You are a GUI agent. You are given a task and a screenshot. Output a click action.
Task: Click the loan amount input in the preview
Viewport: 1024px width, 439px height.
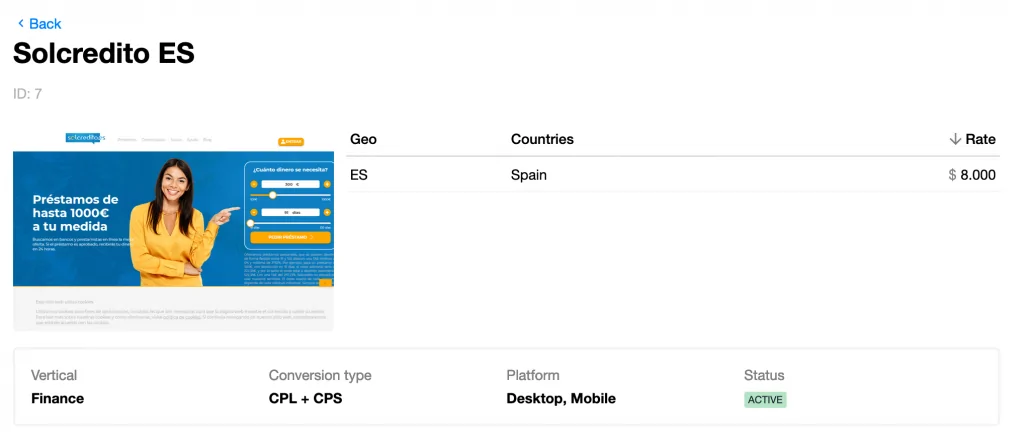290,184
